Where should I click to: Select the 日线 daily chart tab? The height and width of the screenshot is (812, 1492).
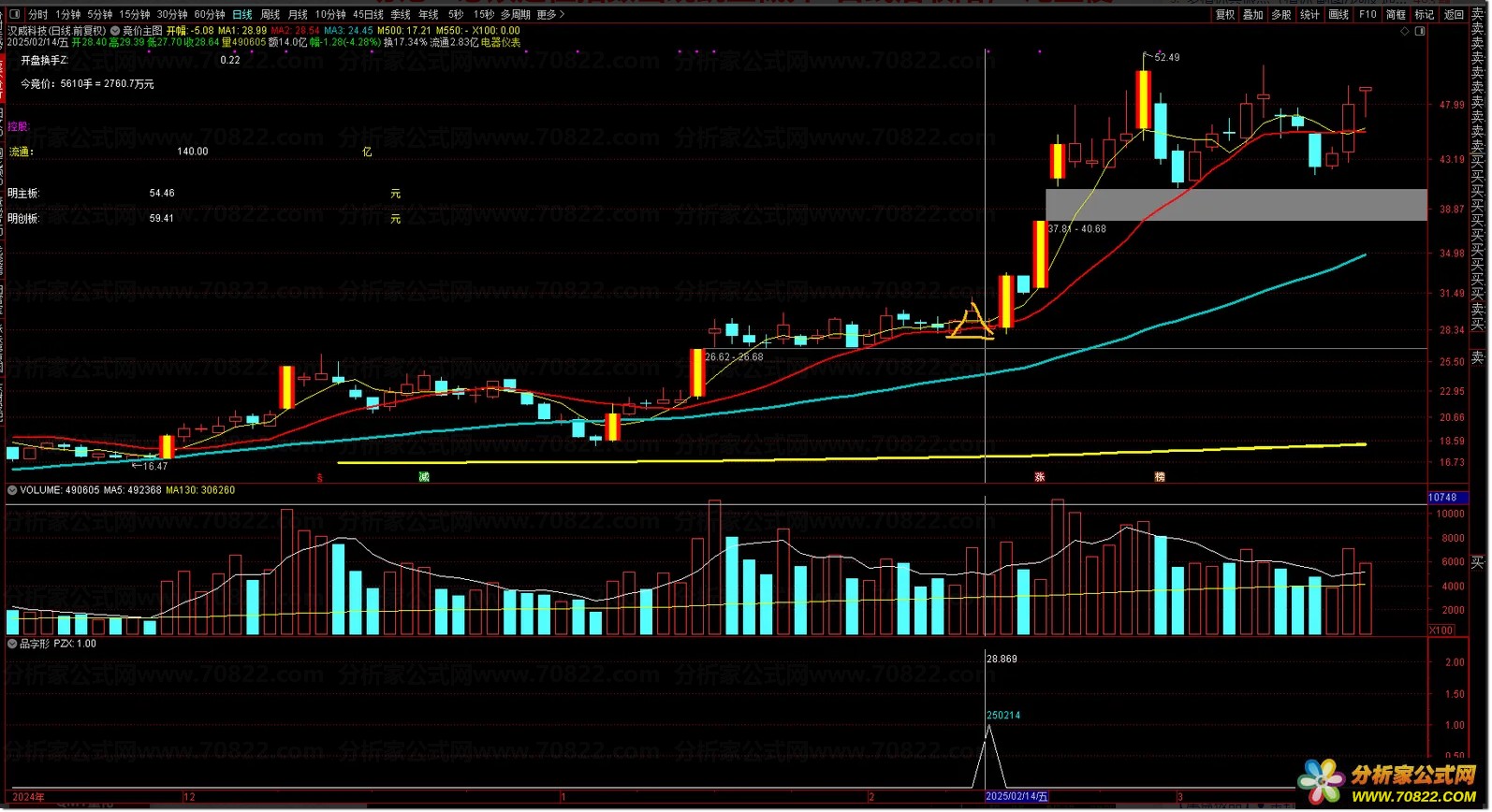(241, 14)
